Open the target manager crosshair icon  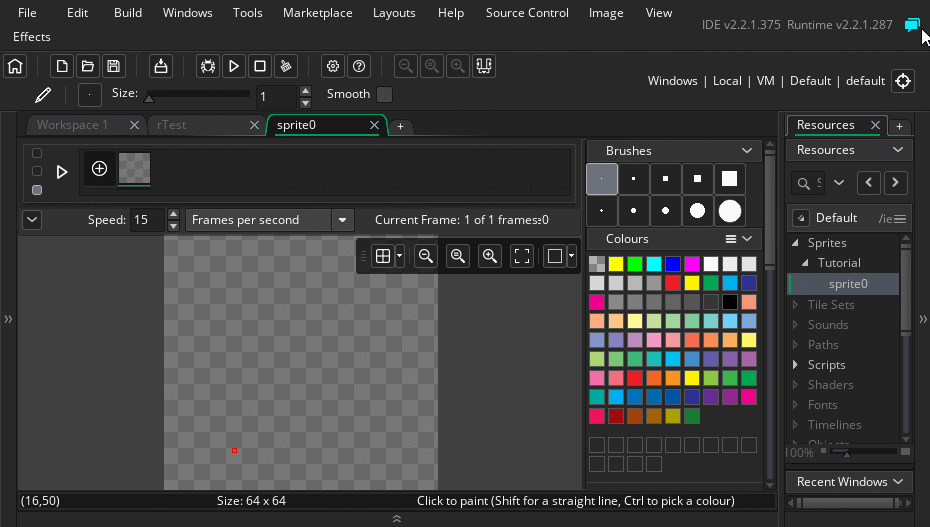[x=903, y=81]
